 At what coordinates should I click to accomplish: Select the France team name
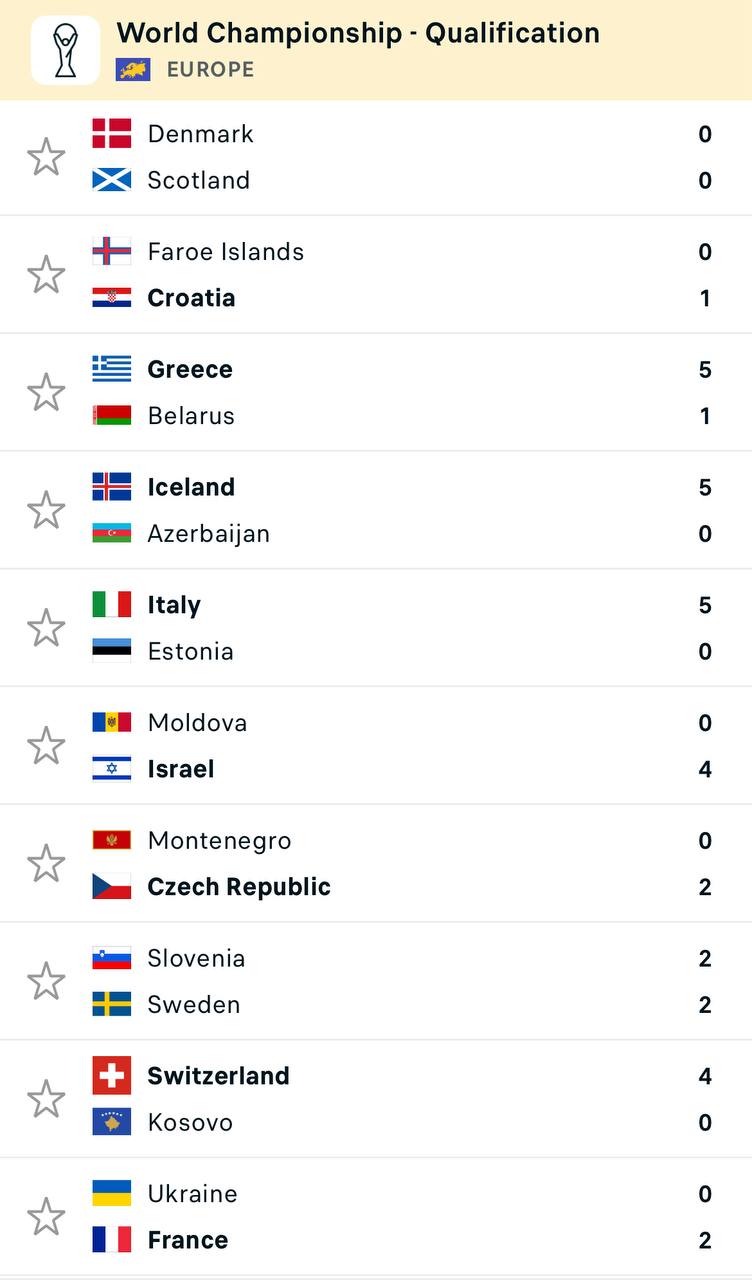188,1240
